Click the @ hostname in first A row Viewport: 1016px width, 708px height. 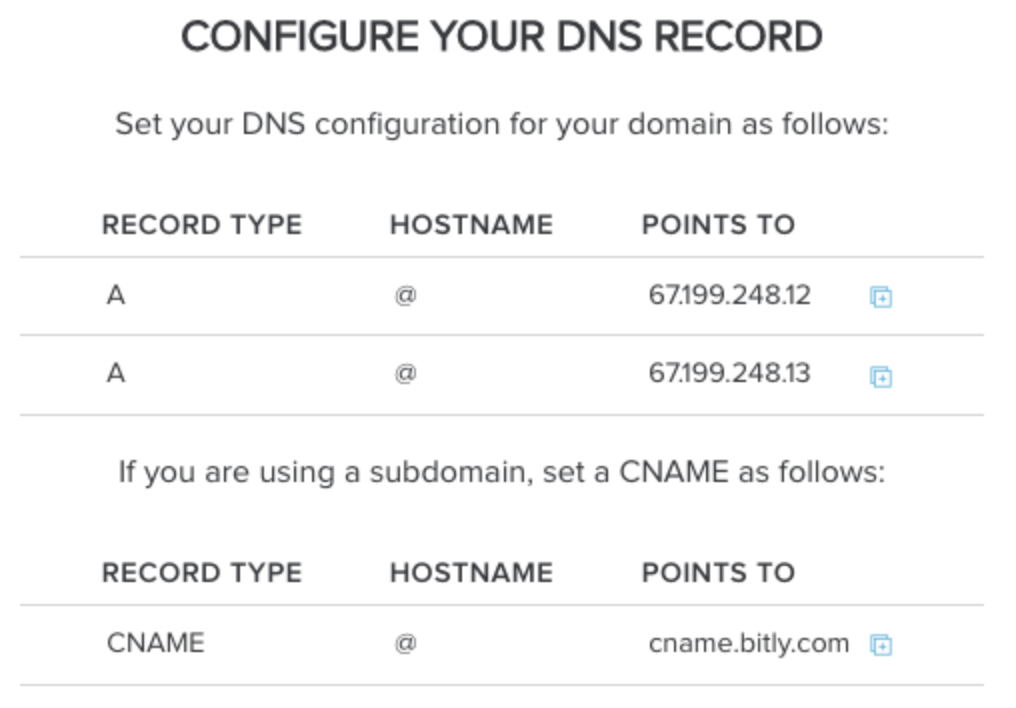coord(406,295)
